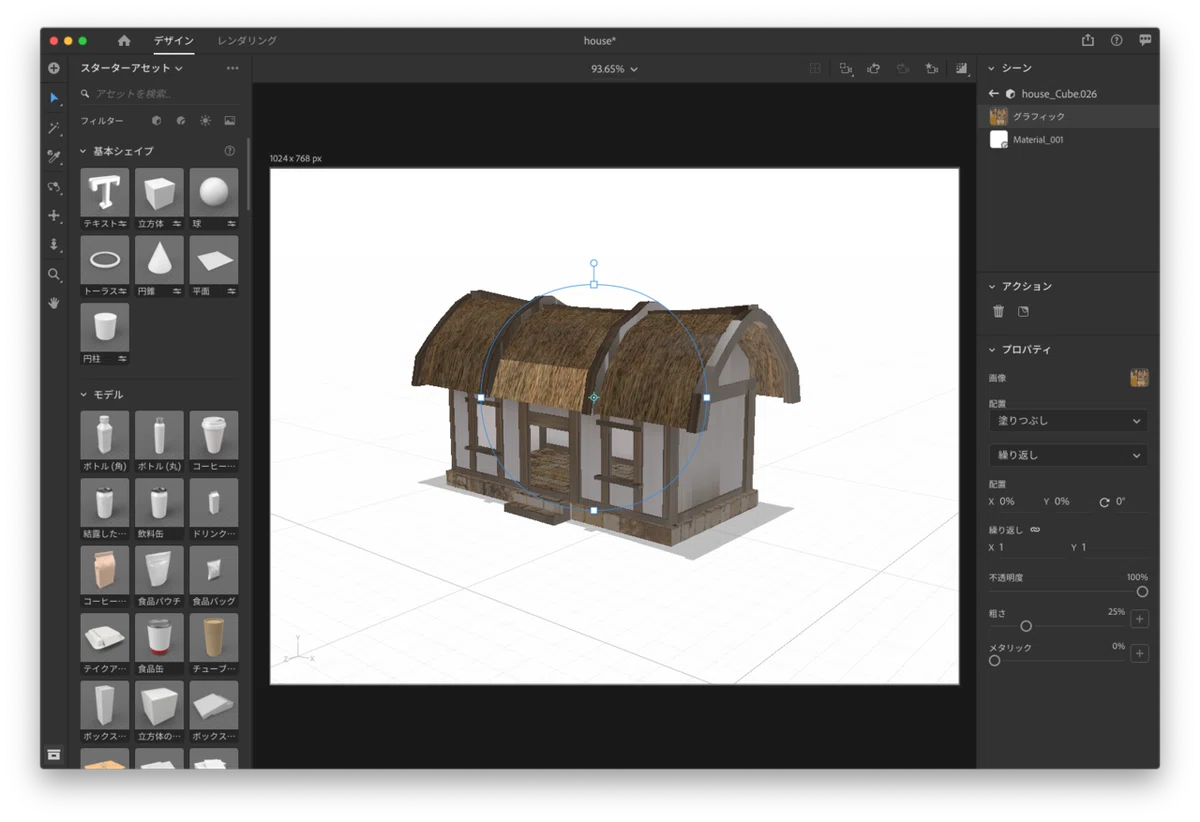Open the 繰り返し repeat dropdown
The image size is (1200, 822).
(1068, 455)
